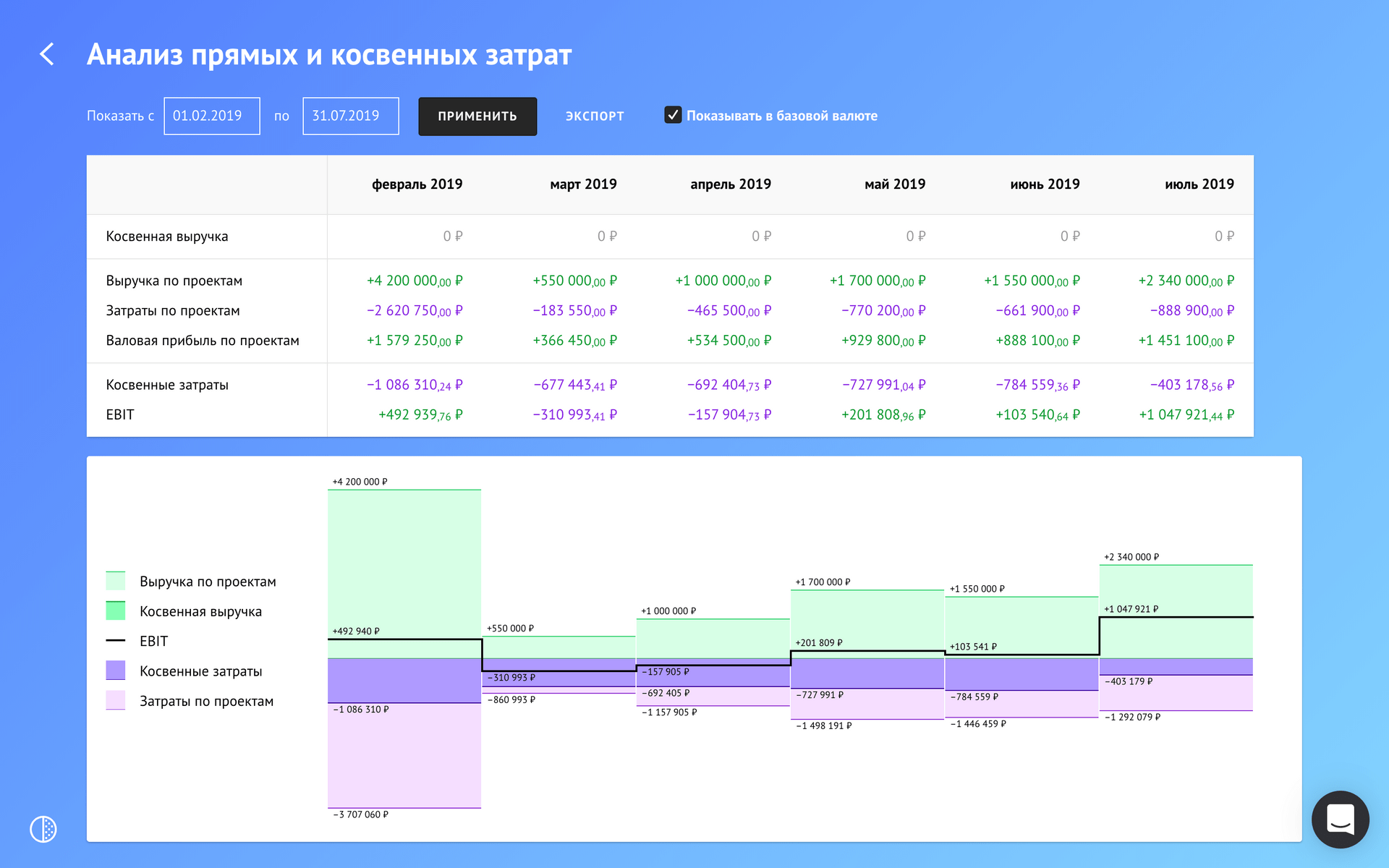The height and width of the screenshot is (868, 1389).
Task: Click the ЭКСПОРТ link
Action: point(595,116)
